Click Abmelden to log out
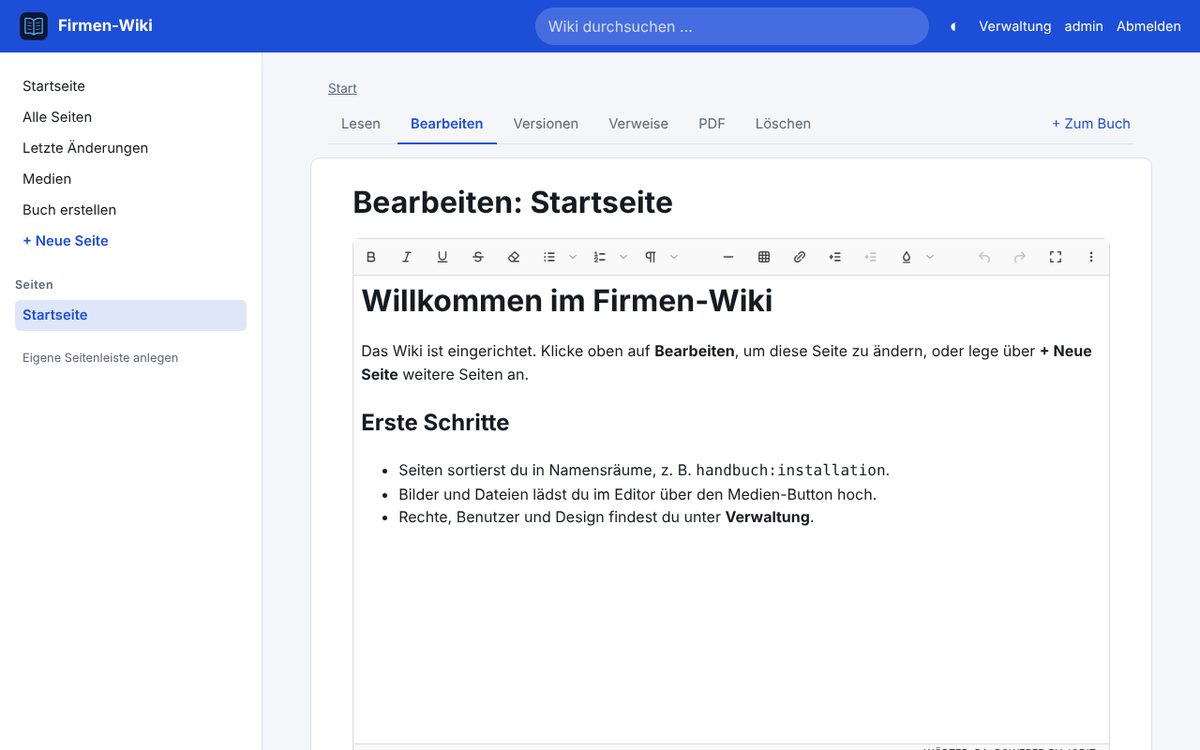The height and width of the screenshot is (750, 1200). pyautogui.click(x=1149, y=27)
